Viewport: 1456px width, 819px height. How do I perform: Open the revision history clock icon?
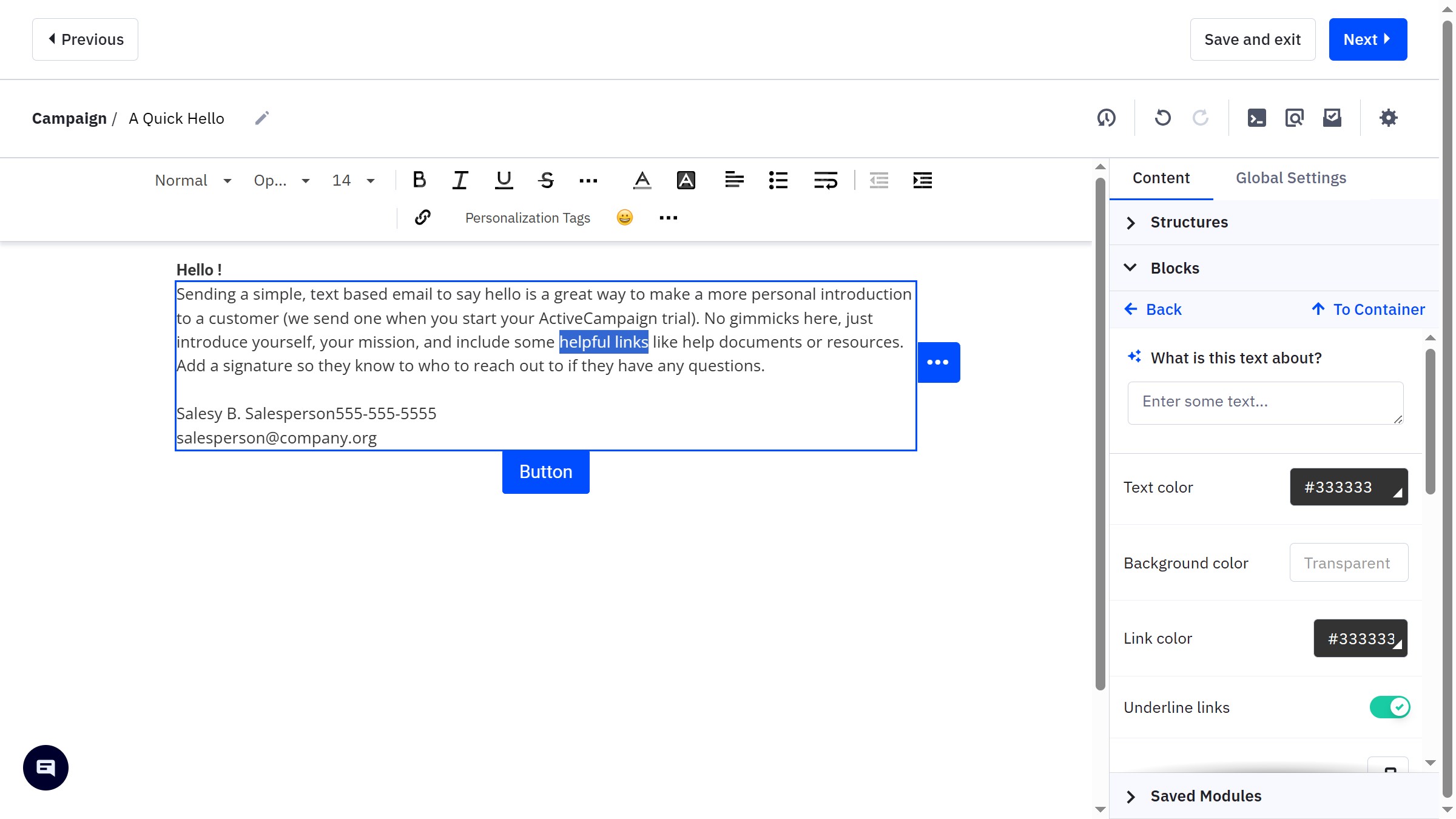coord(1106,118)
